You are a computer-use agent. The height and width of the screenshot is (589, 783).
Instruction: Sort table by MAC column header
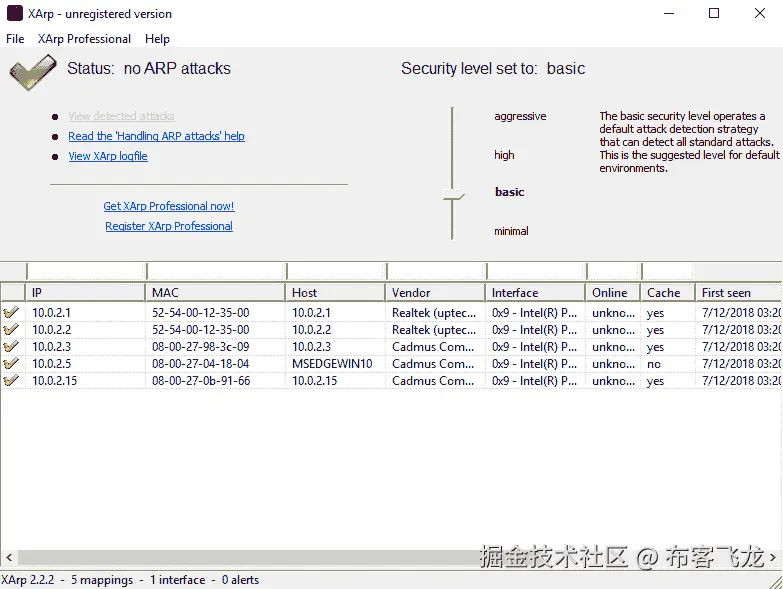tap(215, 293)
